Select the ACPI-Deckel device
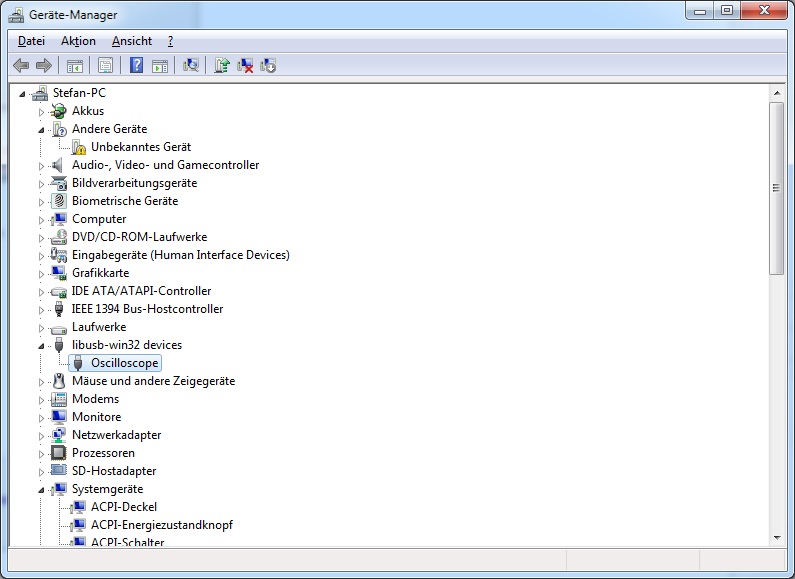Image resolution: width=795 pixels, height=579 pixels. 124,507
